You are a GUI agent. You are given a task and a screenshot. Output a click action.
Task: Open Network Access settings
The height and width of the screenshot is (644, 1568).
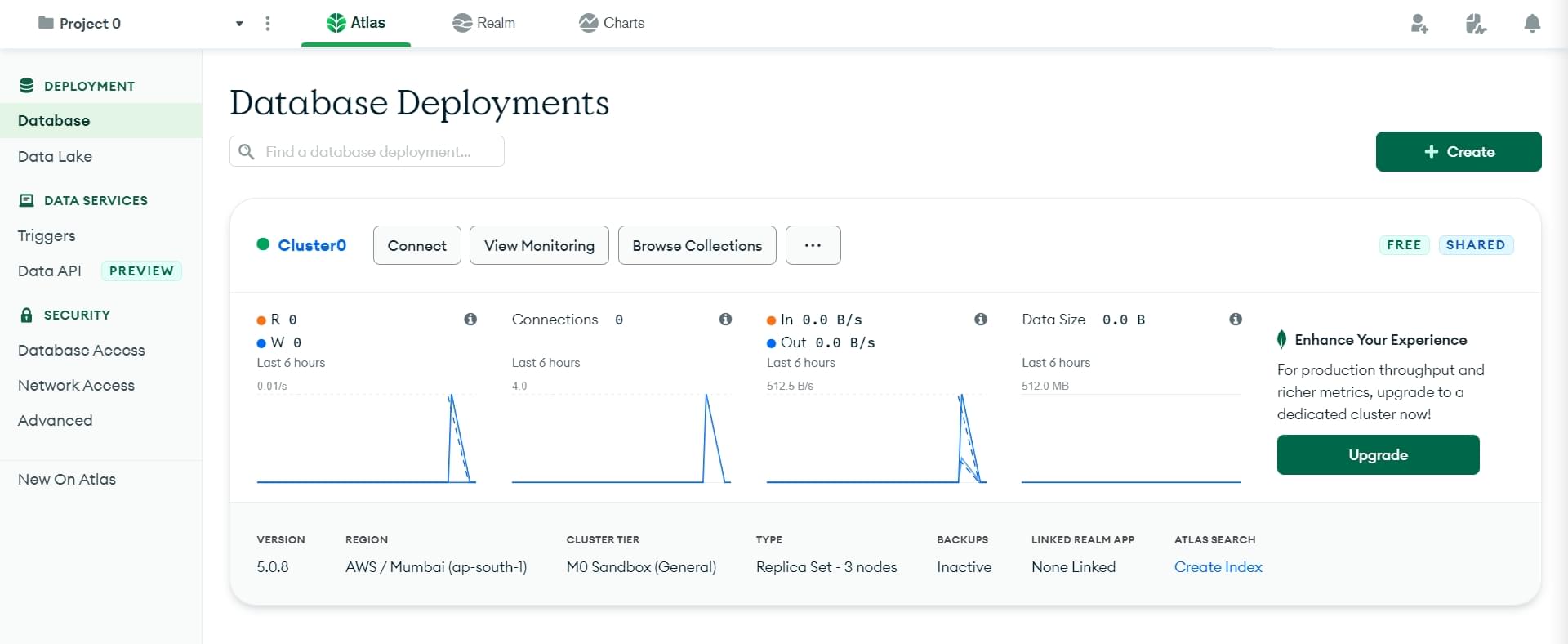(x=76, y=385)
